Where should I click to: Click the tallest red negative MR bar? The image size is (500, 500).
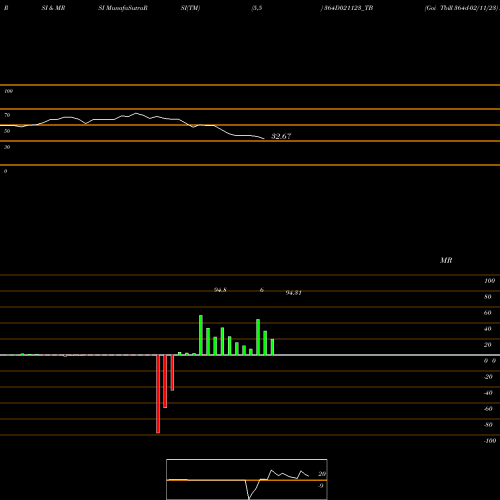pos(158,394)
